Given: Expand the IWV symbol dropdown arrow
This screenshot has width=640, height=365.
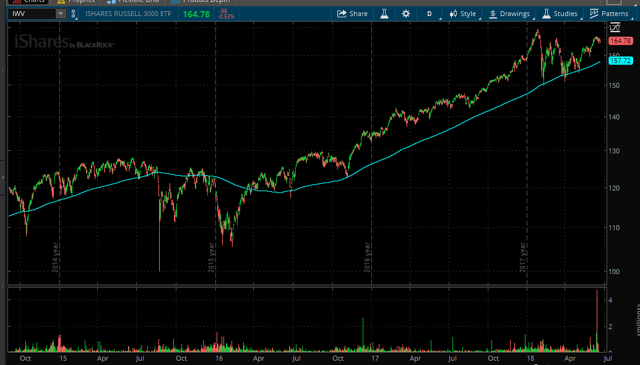Looking at the screenshot, I should [60, 14].
